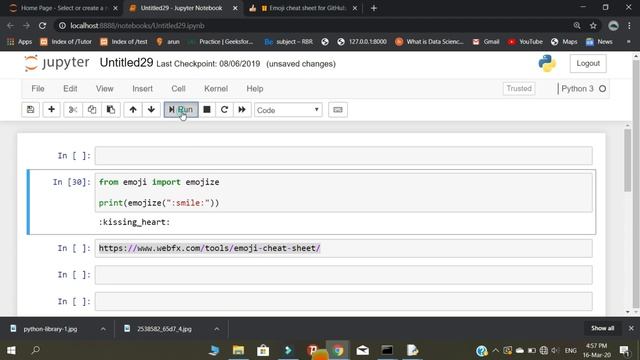This screenshot has height=360, width=640.
Task: Interrupt the kernel with stop icon
Action: [207, 109]
